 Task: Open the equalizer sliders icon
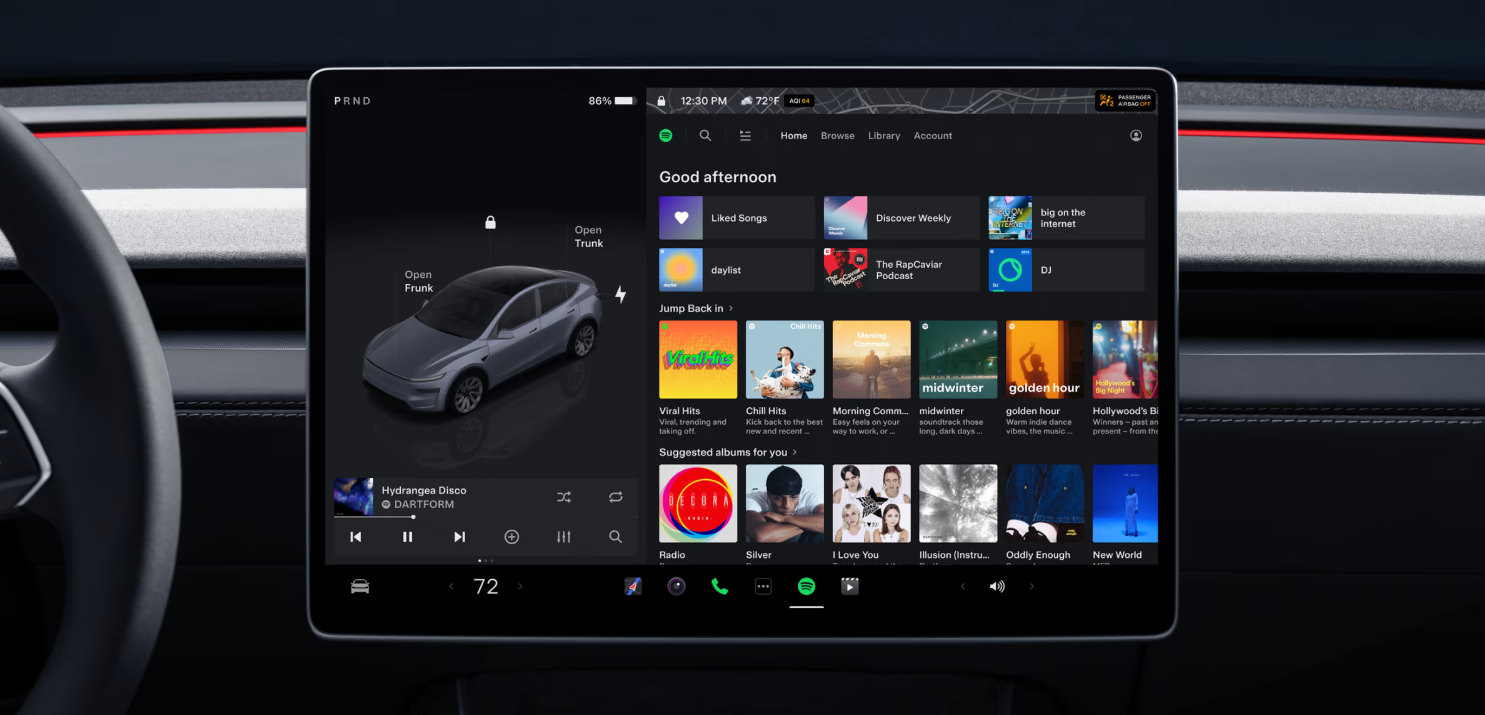tap(564, 537)
